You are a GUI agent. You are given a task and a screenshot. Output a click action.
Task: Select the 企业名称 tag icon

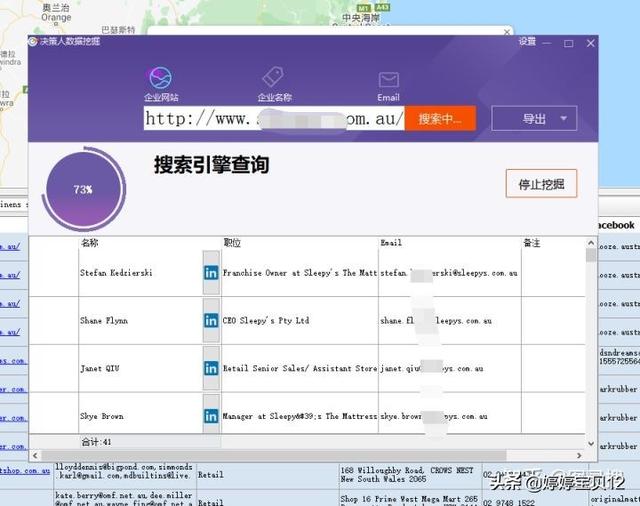pyautogui.click(x=274, y=78)
